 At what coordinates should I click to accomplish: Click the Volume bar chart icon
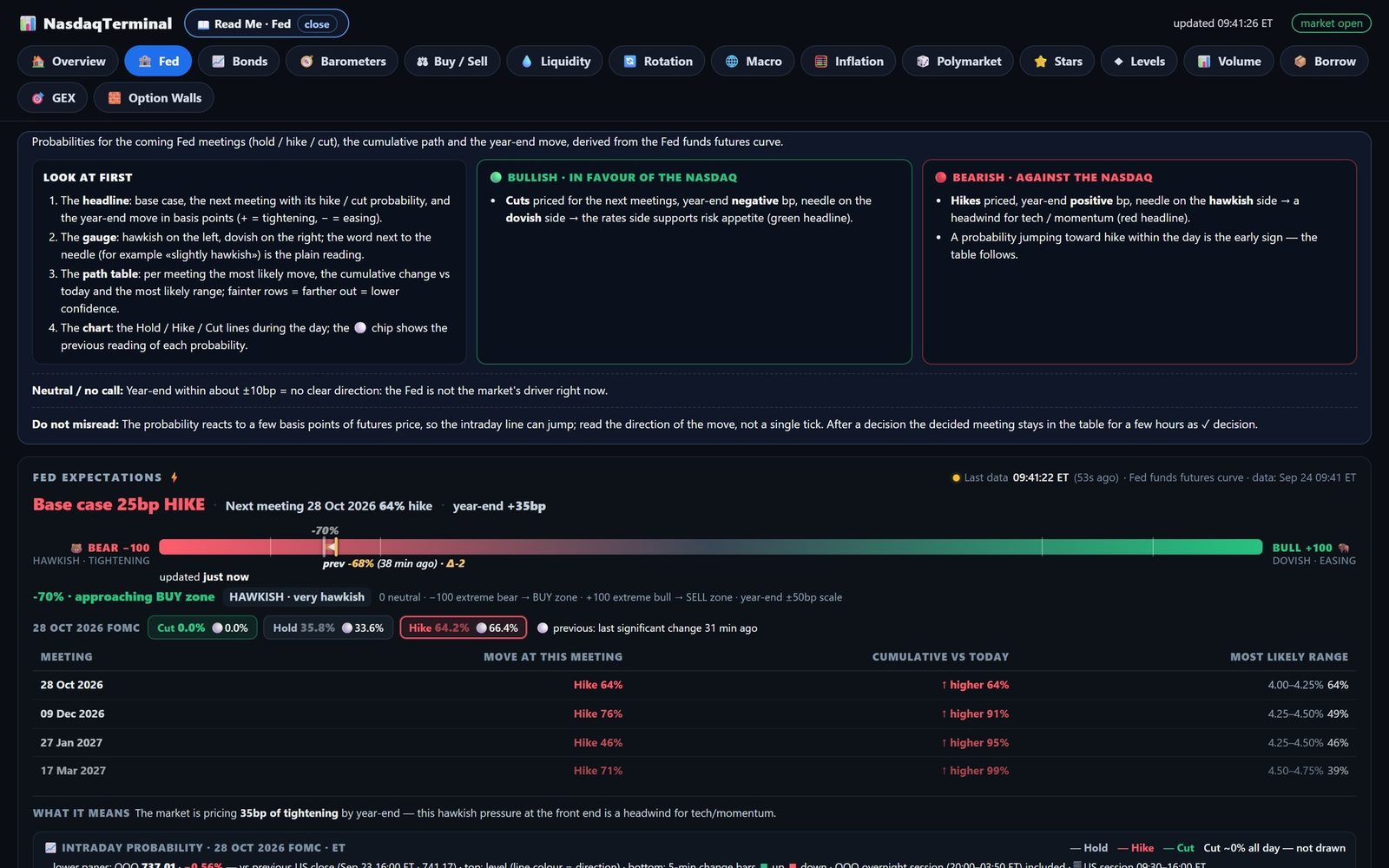click(x=1204, y=62)
